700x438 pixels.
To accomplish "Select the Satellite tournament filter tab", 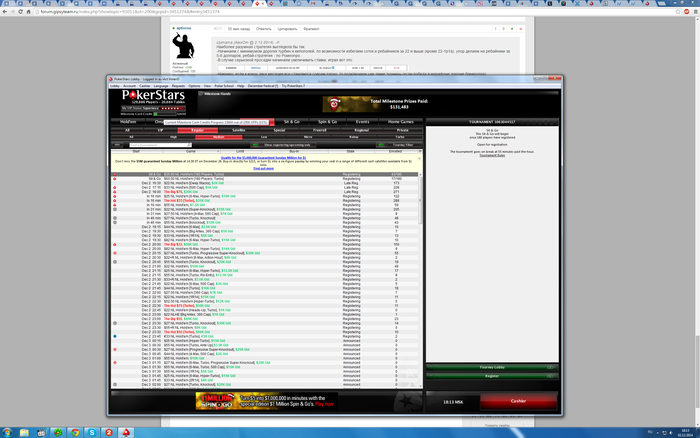I will (238, 130).
